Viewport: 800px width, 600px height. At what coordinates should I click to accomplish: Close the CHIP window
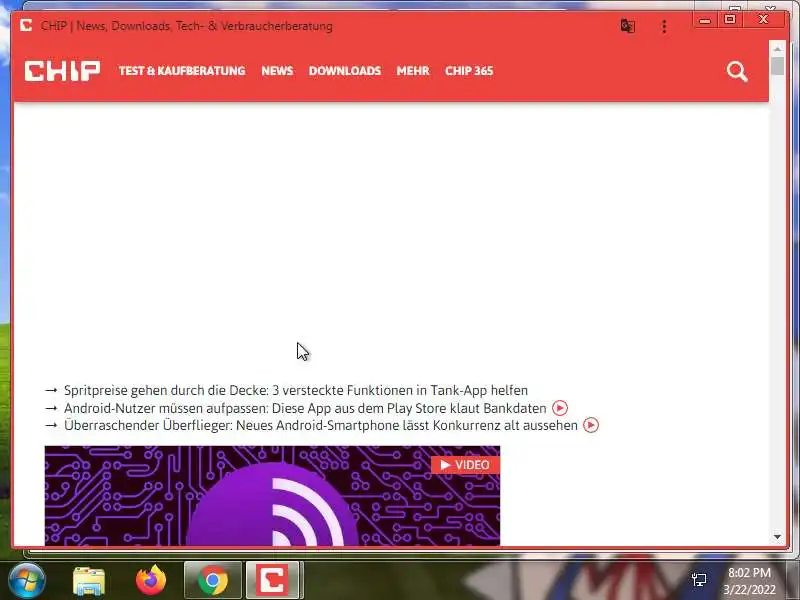(x=764, y=19)
